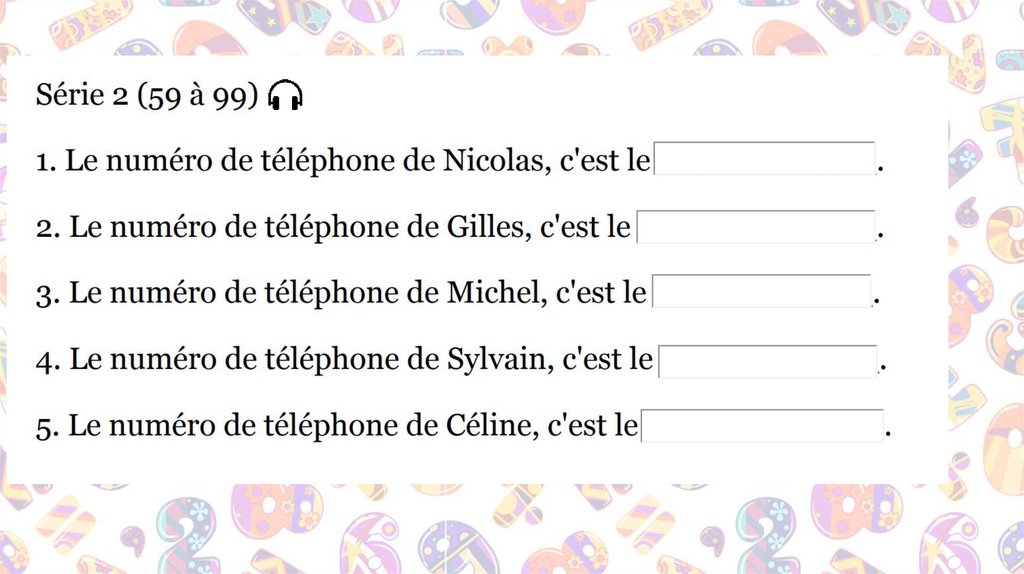The width and height of the screenshot is (1024, 574).
Task: Click the headphones audio icon
Action: (287, 96)
